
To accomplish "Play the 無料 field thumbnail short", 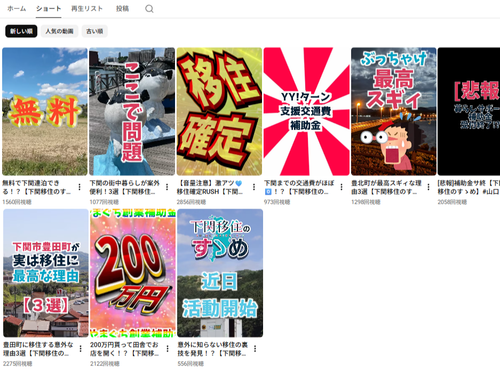I will click(x=45, y=111).
